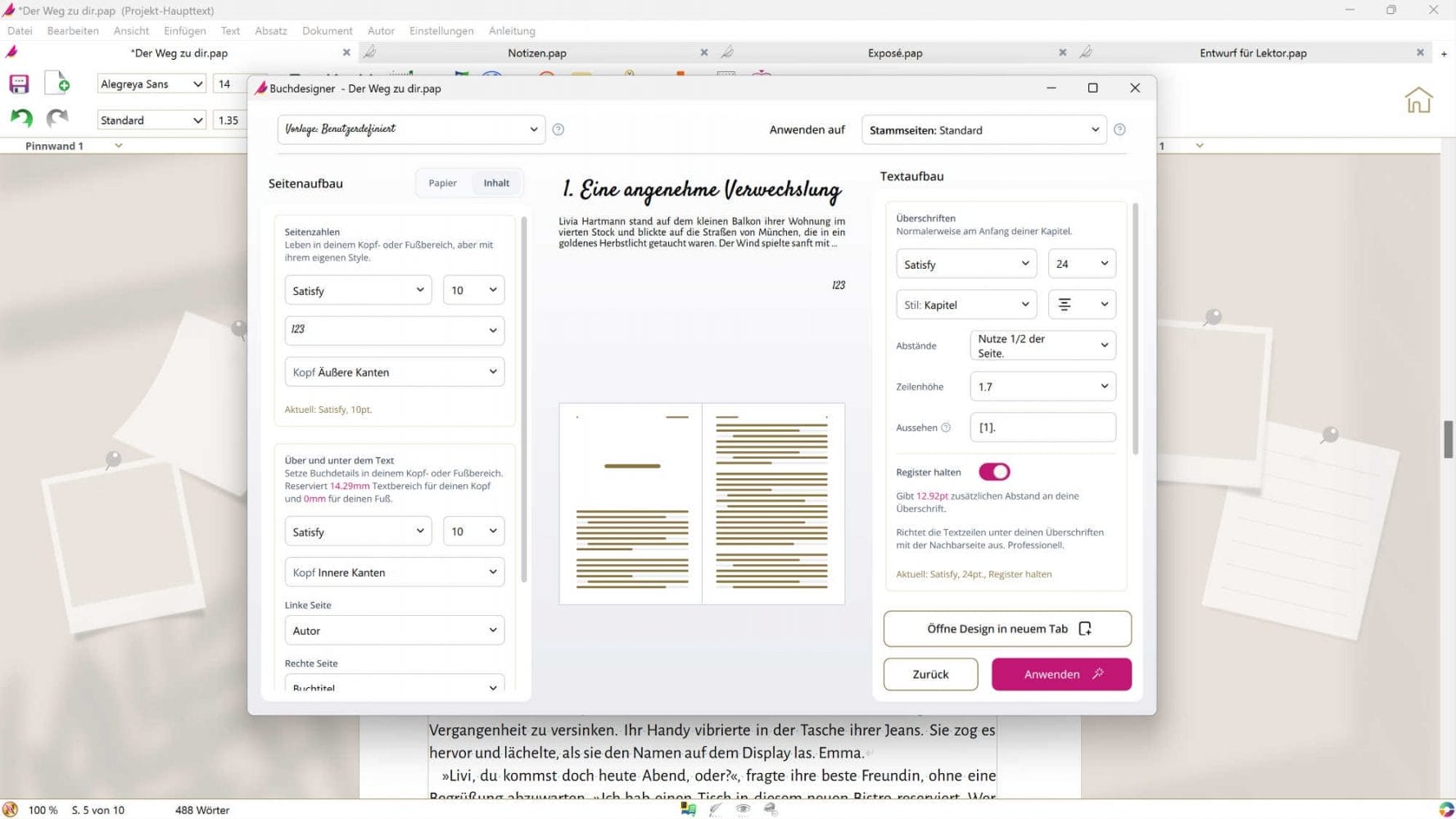Change the Zeilenhöhe 1.7 dropdown
This screenshot has height=819, width=1456.
1042,386
